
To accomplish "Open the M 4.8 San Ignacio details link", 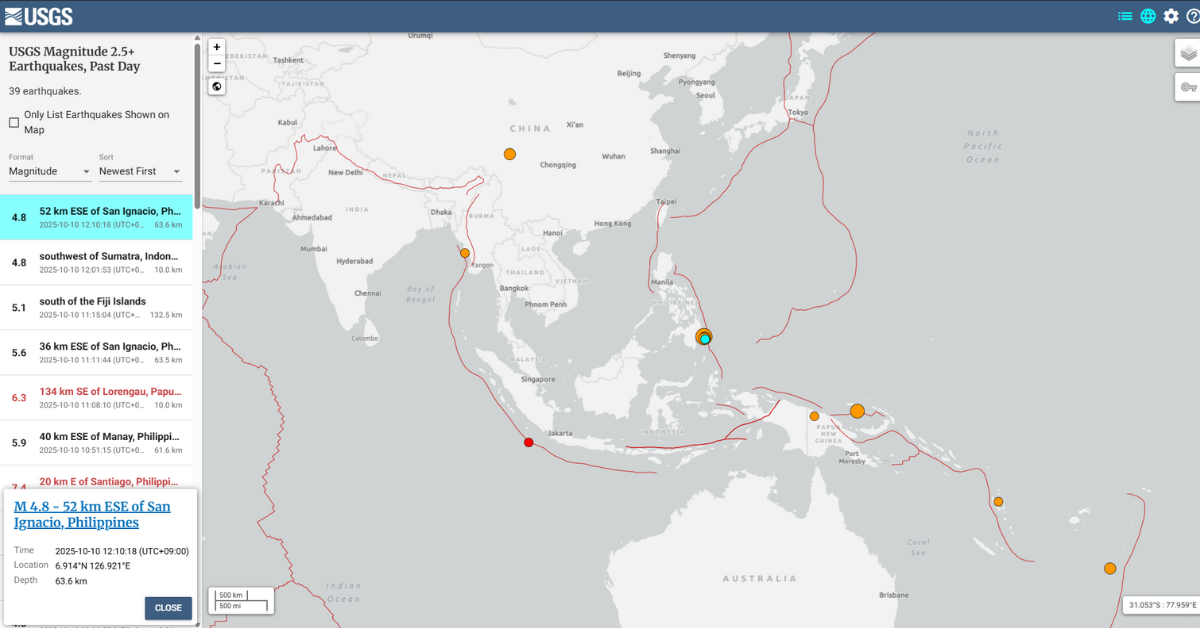I will 91,514.
